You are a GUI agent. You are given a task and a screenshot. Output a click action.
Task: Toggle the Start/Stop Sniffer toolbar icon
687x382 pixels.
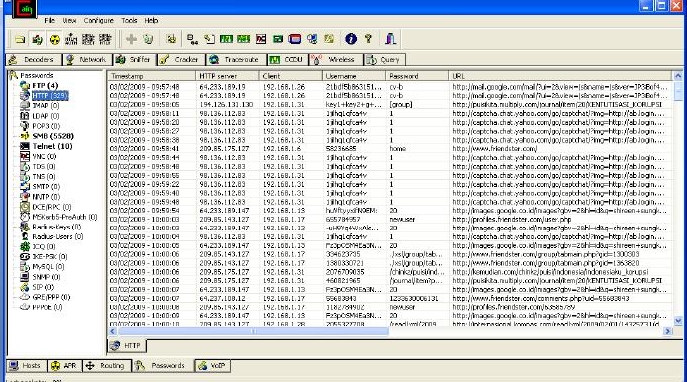click(37, 39)
